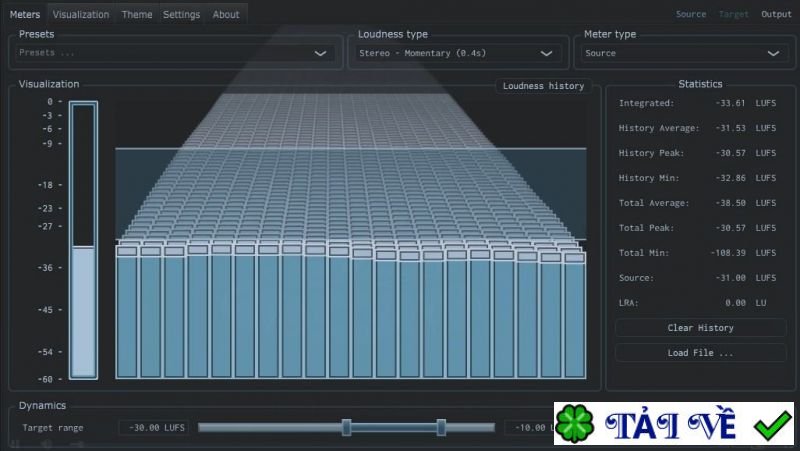The height and width of the screenshot is (451, 800).
Task: Click the Load File button
Action: pos(700,353)
